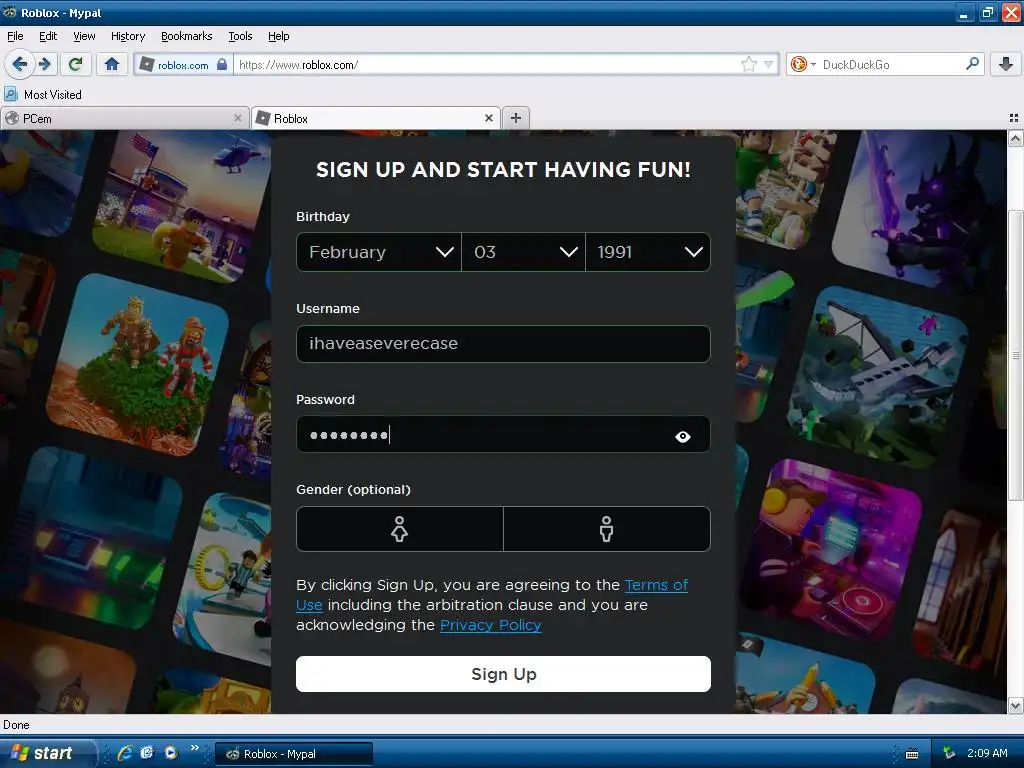The width and height of the screenshot is (1024, 768).
Task: Click the on-screen keyboard tray icon
Action: (912, 754)
